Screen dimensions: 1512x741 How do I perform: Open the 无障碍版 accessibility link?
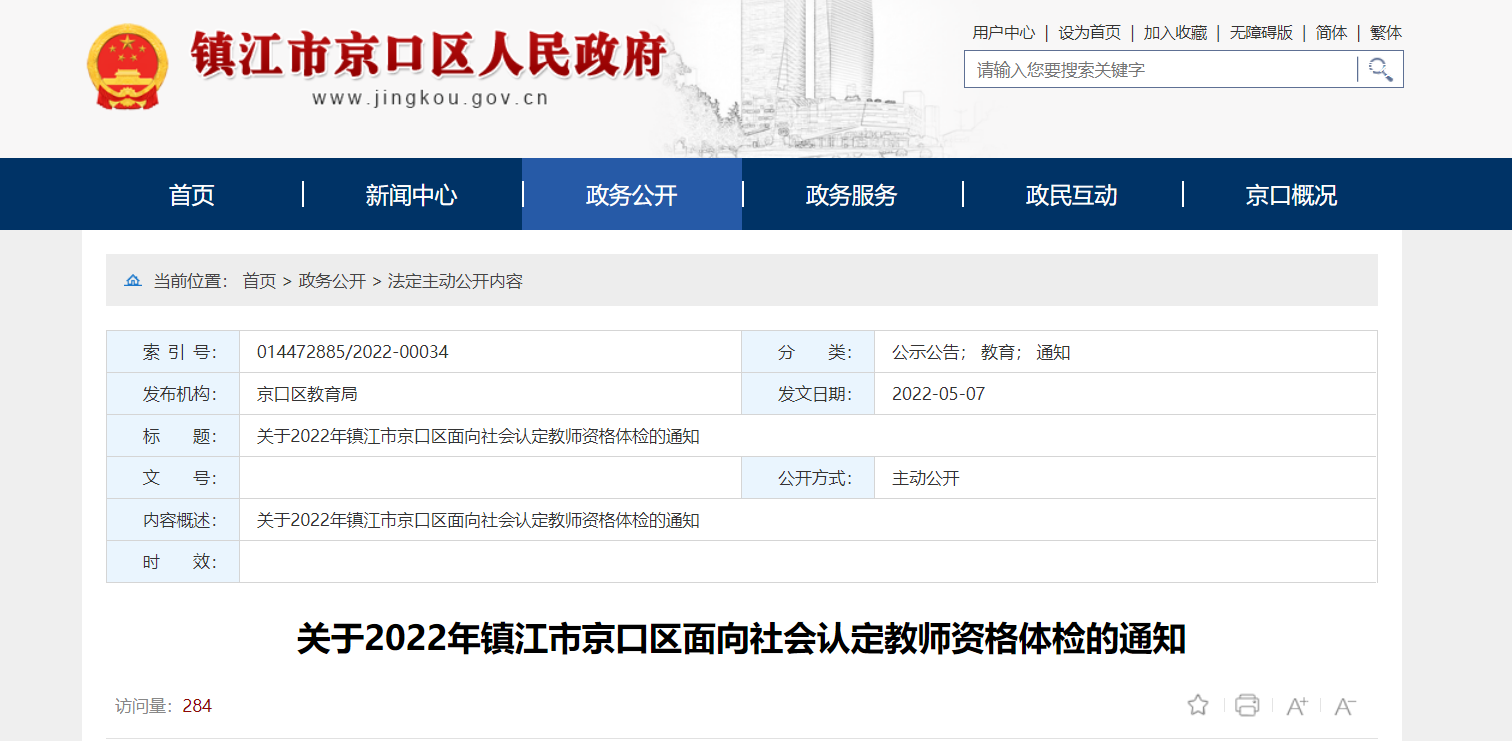1261,33
